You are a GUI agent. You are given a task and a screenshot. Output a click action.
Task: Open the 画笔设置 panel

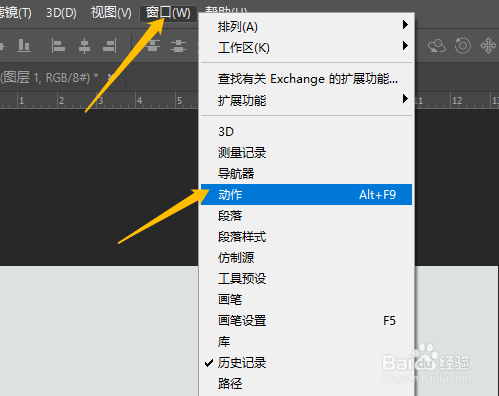306,321
